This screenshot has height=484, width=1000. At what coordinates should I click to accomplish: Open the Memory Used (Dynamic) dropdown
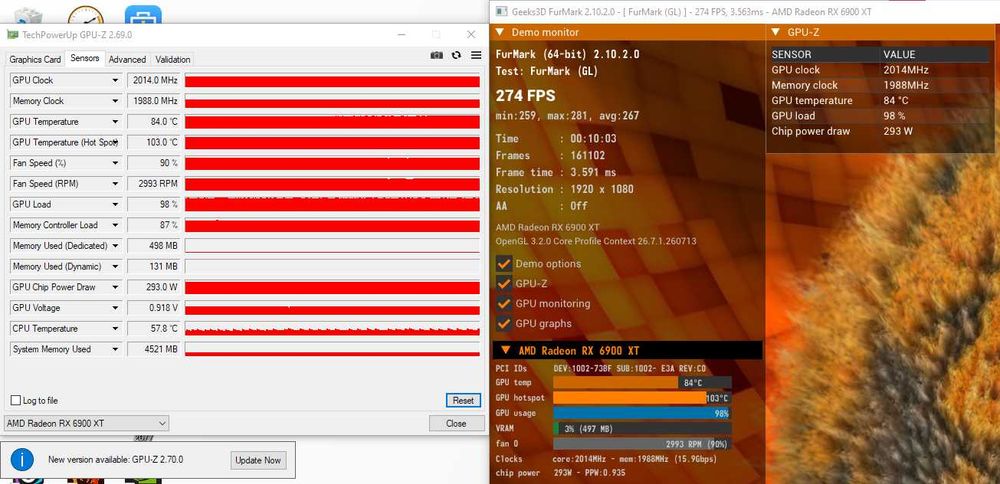point(115,267)
